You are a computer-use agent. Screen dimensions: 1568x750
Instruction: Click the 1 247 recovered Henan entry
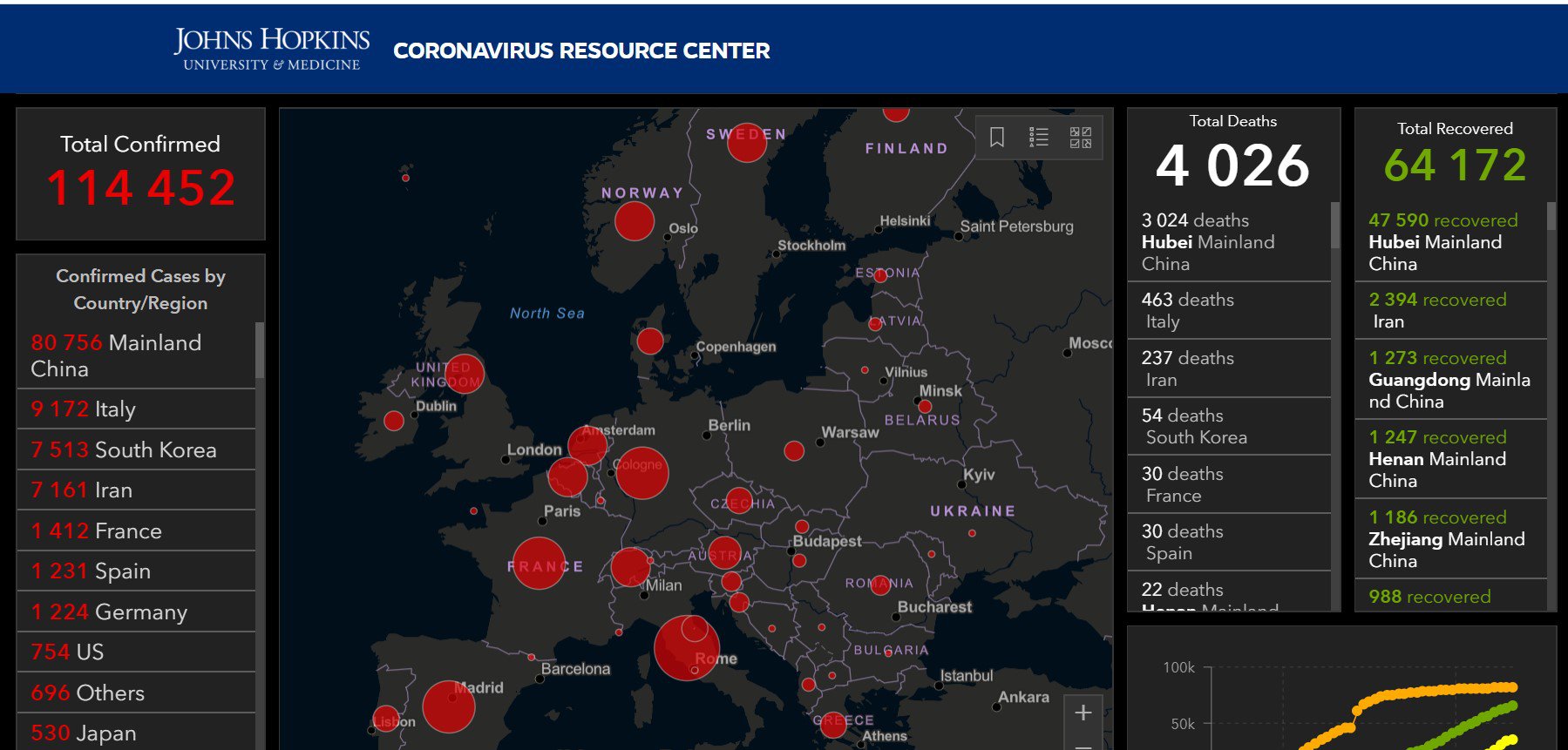pos(1451,458)
